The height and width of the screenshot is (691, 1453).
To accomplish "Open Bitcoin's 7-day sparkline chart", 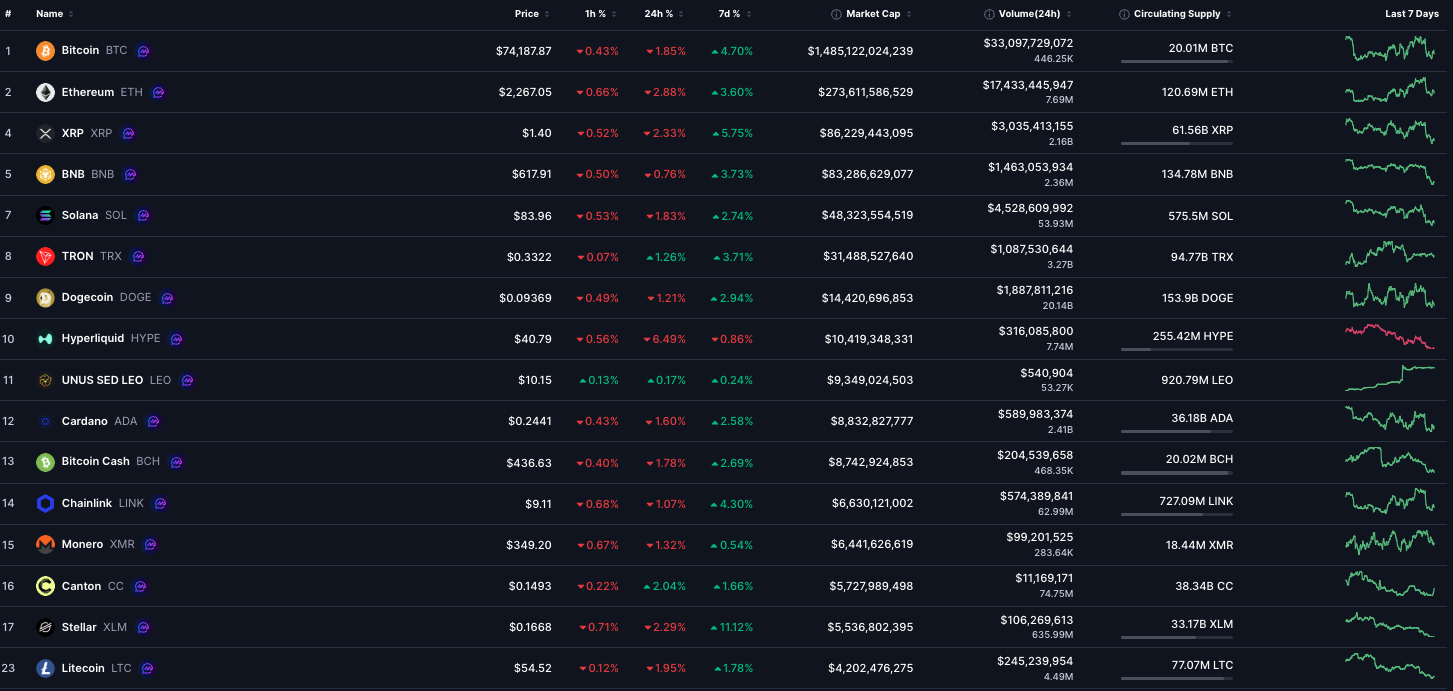I will 1390,49.
